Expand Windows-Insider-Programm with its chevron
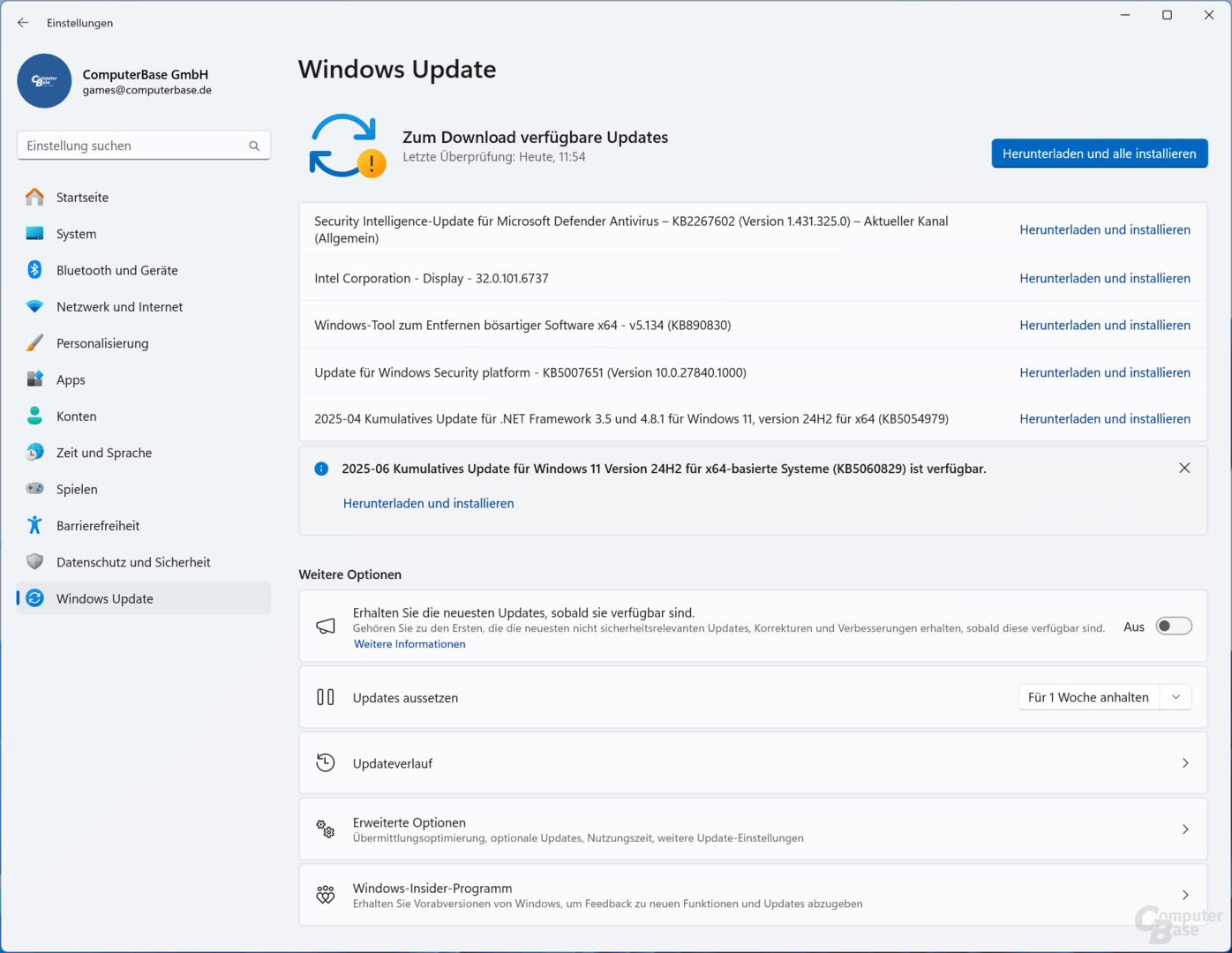Viewport: 1232px width, 953px height. pos(1185,895)
